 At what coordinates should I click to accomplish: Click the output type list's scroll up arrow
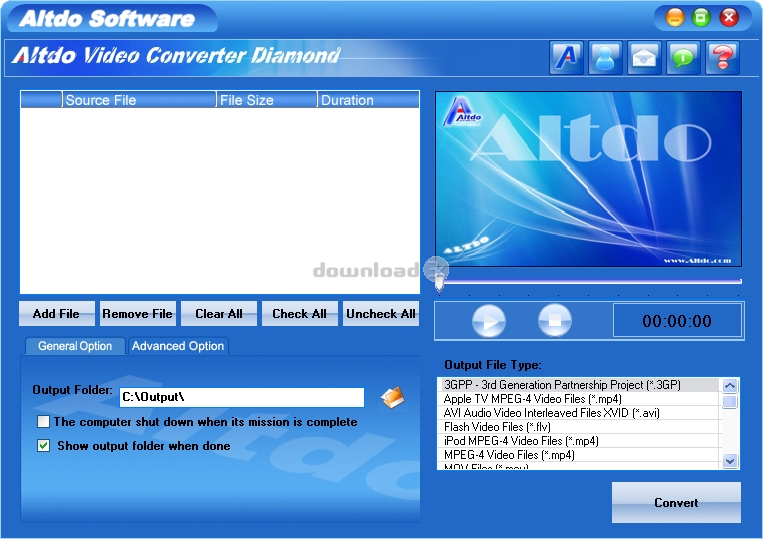click(729, 386)
